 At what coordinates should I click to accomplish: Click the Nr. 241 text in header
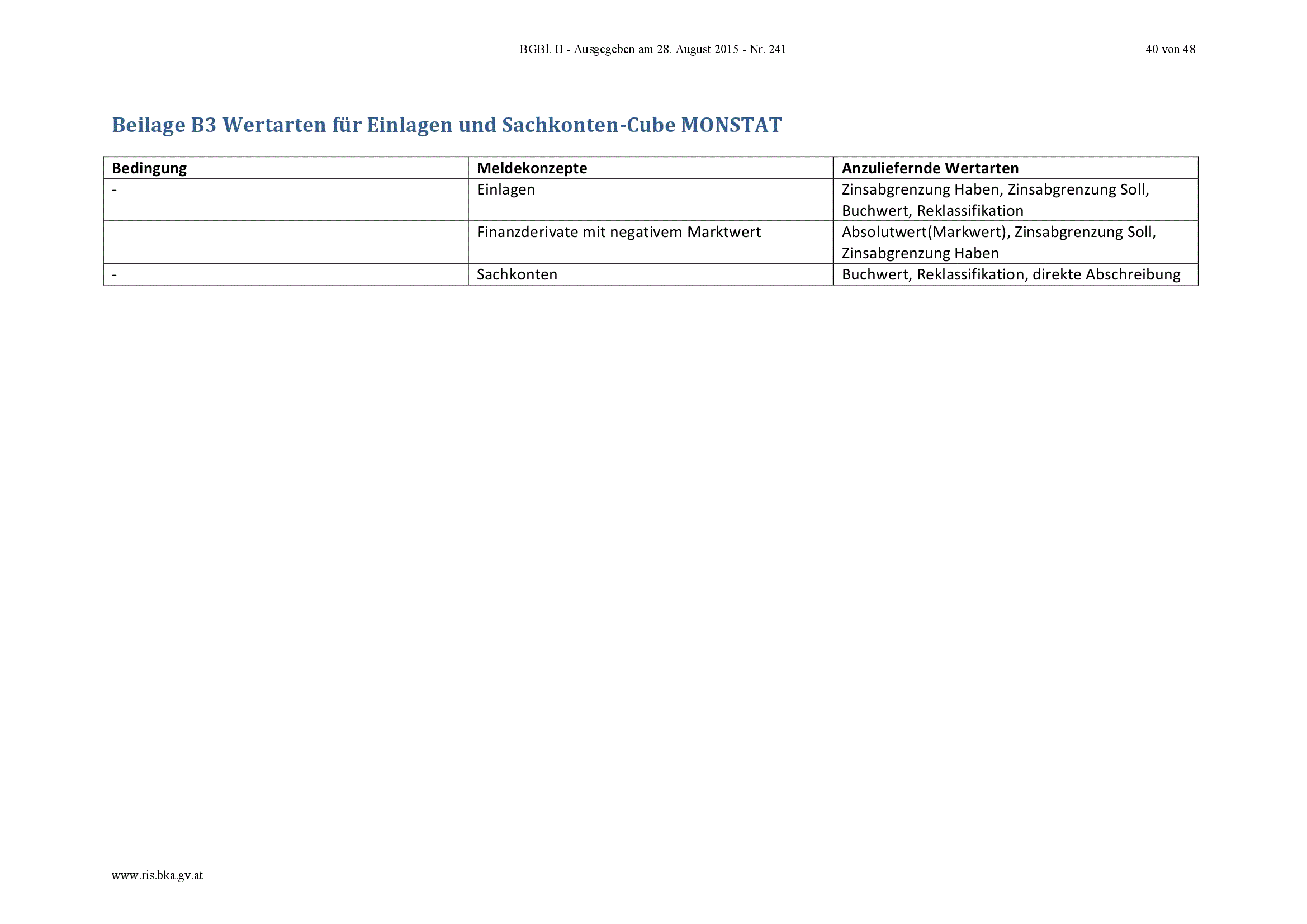coord(768,50)
